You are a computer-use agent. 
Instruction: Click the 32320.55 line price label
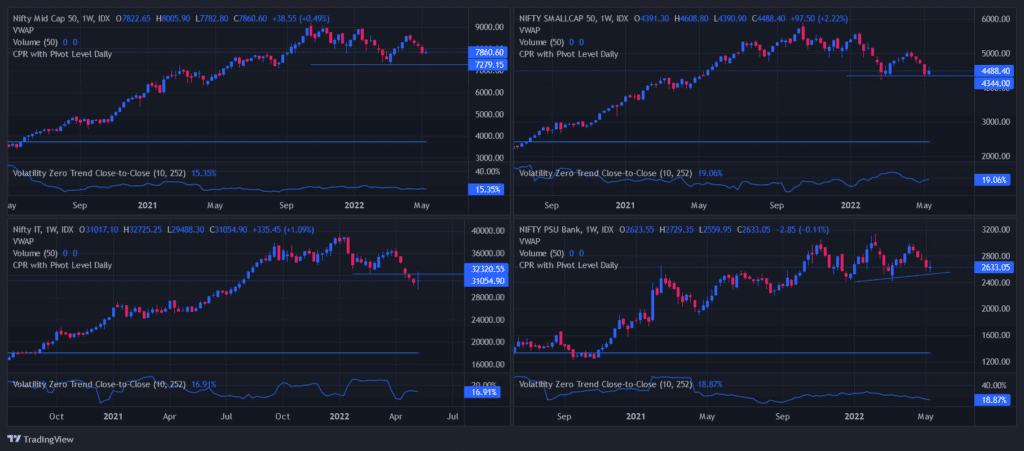(487, 269)
